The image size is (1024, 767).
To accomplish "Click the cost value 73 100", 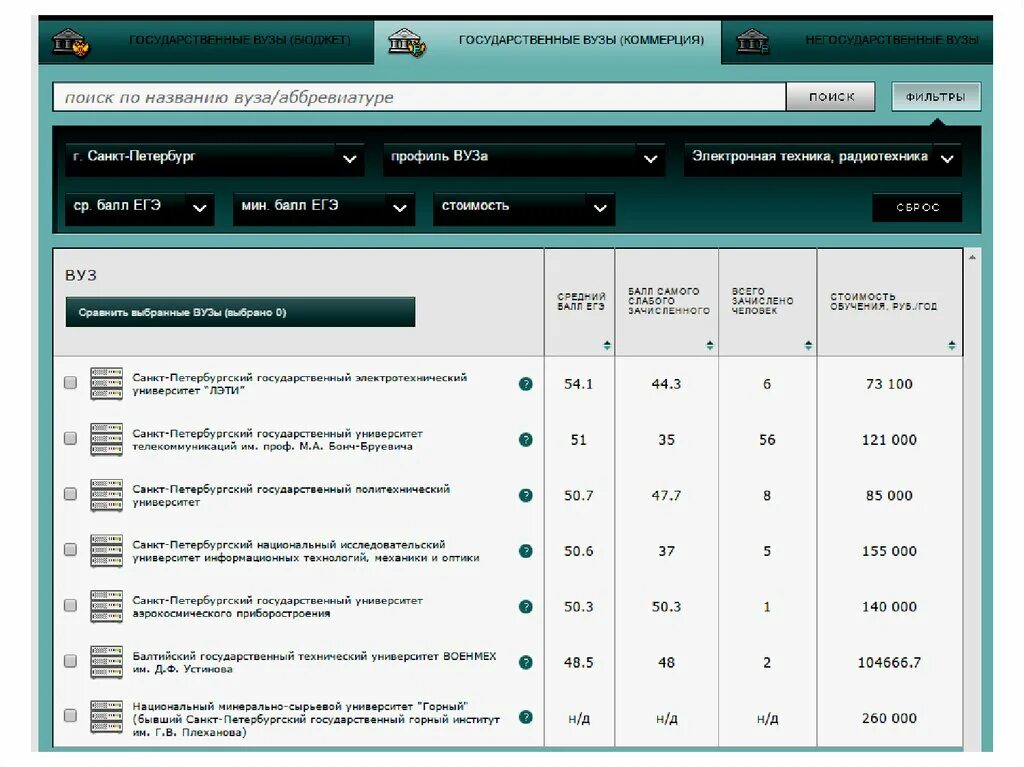I will (x=889, y=384).
